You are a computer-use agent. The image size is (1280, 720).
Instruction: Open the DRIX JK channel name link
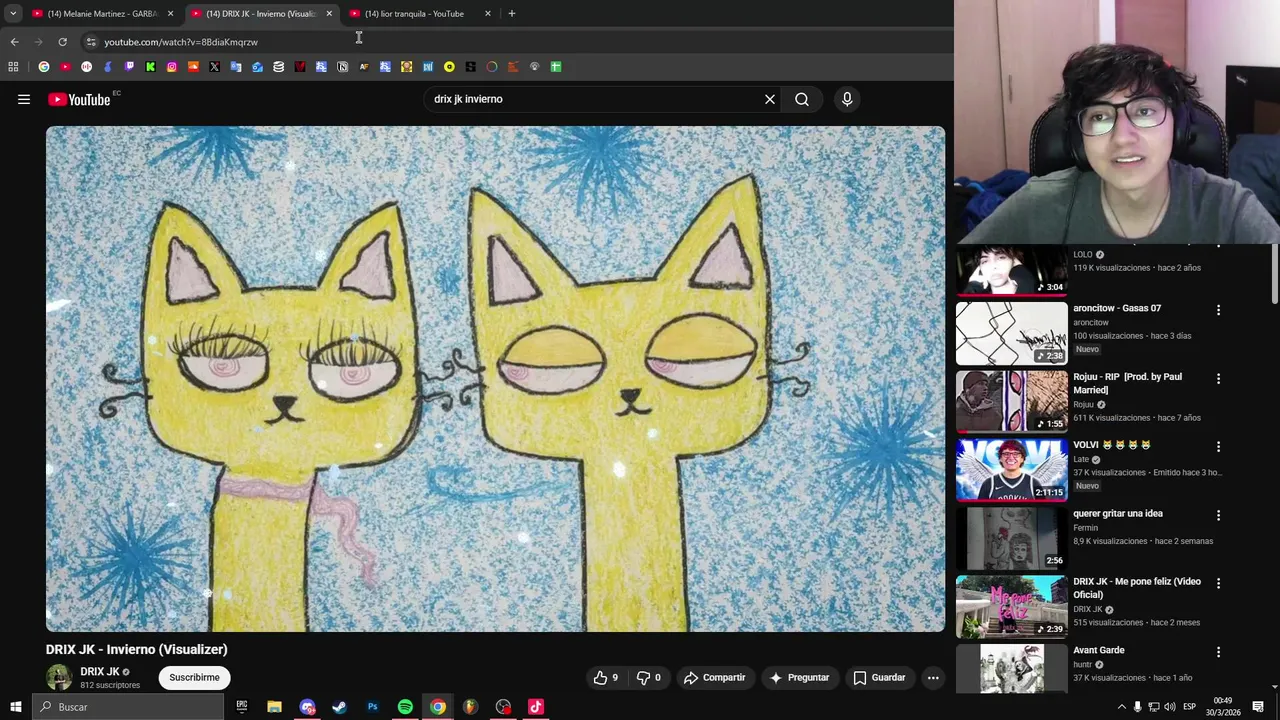100,672
